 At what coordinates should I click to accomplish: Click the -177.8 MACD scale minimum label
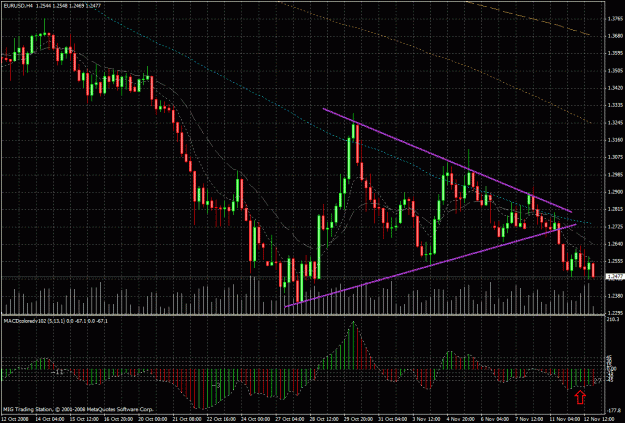[x=612, y=411]
